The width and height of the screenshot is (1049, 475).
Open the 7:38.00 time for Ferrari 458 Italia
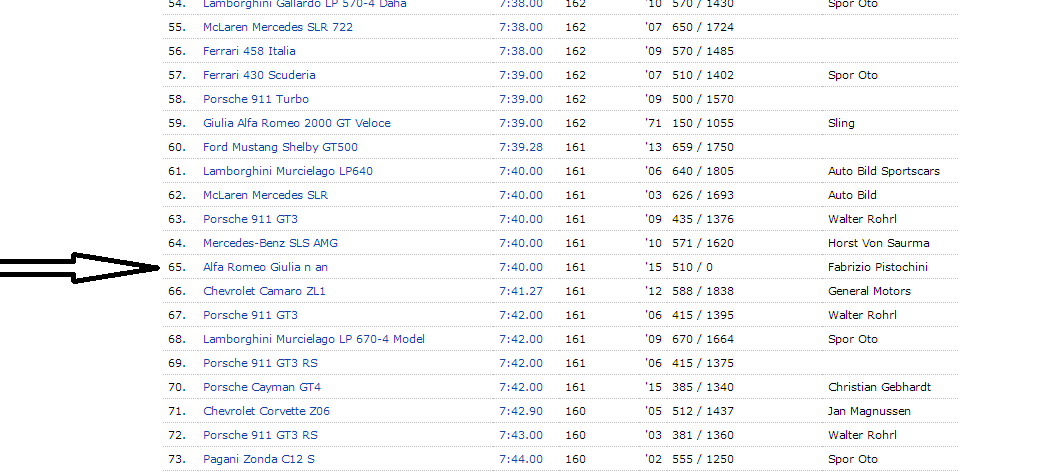click(520, 52)
